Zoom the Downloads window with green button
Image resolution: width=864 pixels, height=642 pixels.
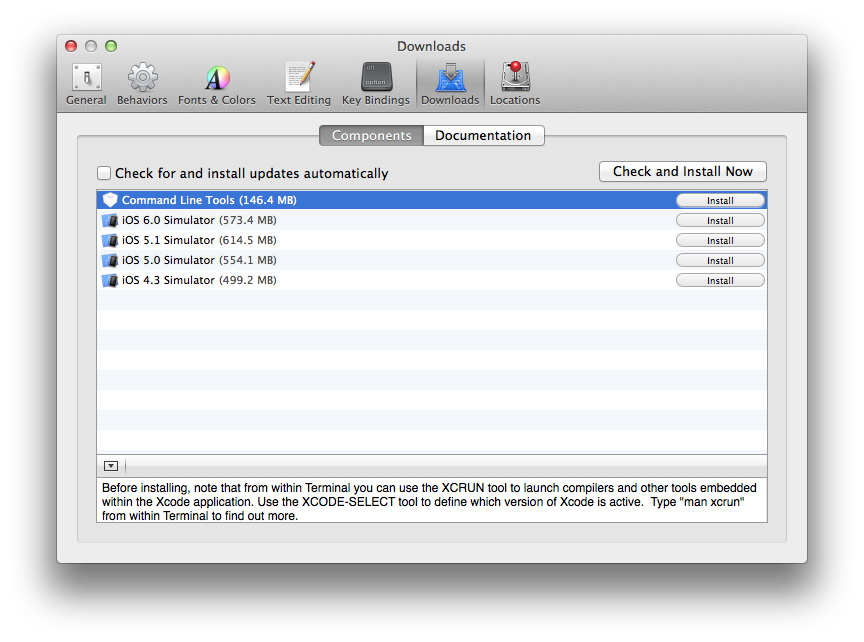point(111,46)
